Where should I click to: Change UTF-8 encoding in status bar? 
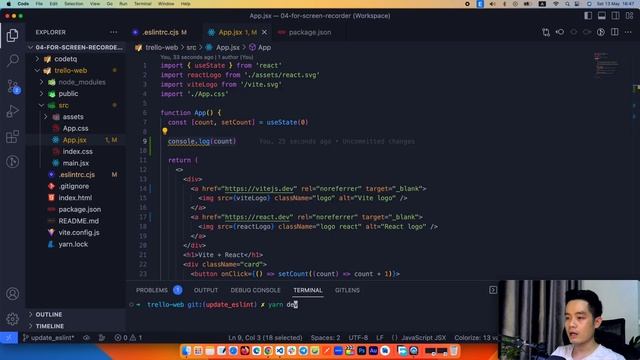(358, 338)
